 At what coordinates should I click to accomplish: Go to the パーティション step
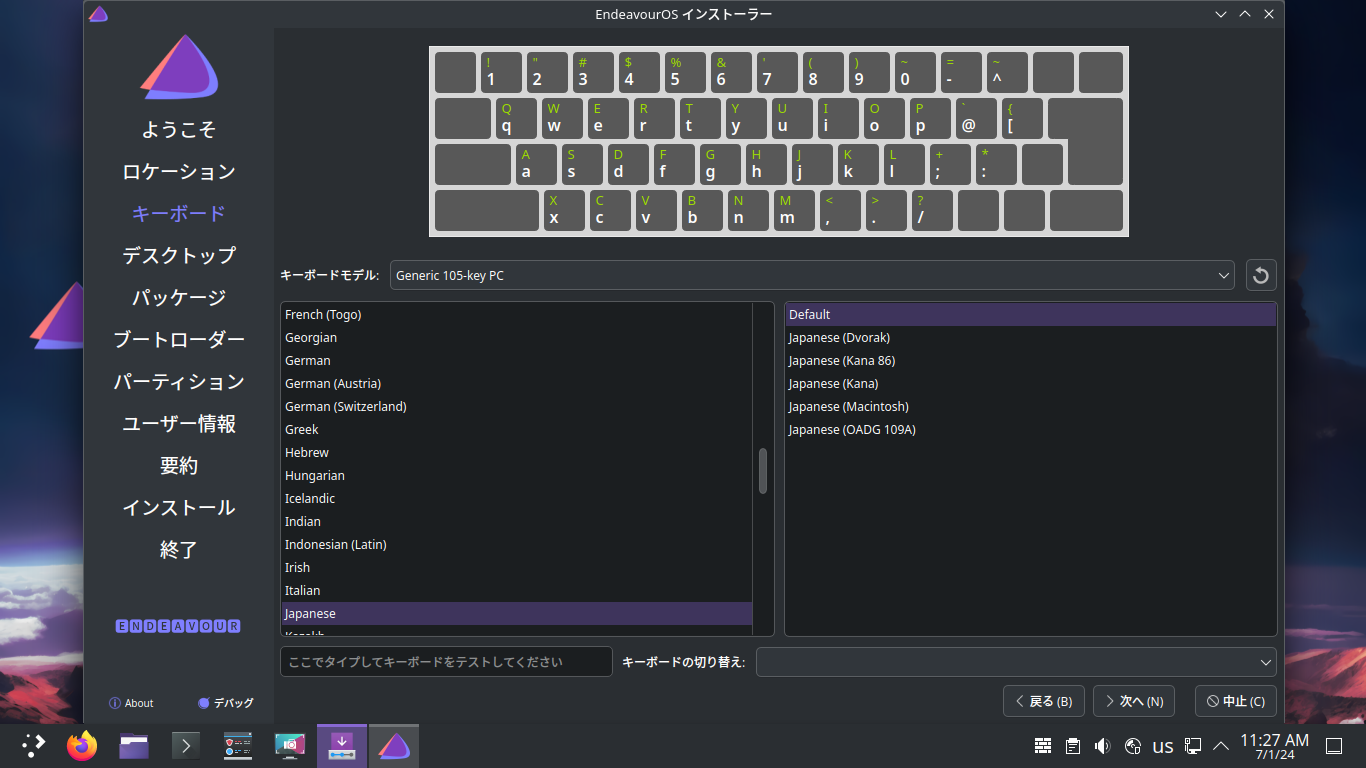coord(179,382)
